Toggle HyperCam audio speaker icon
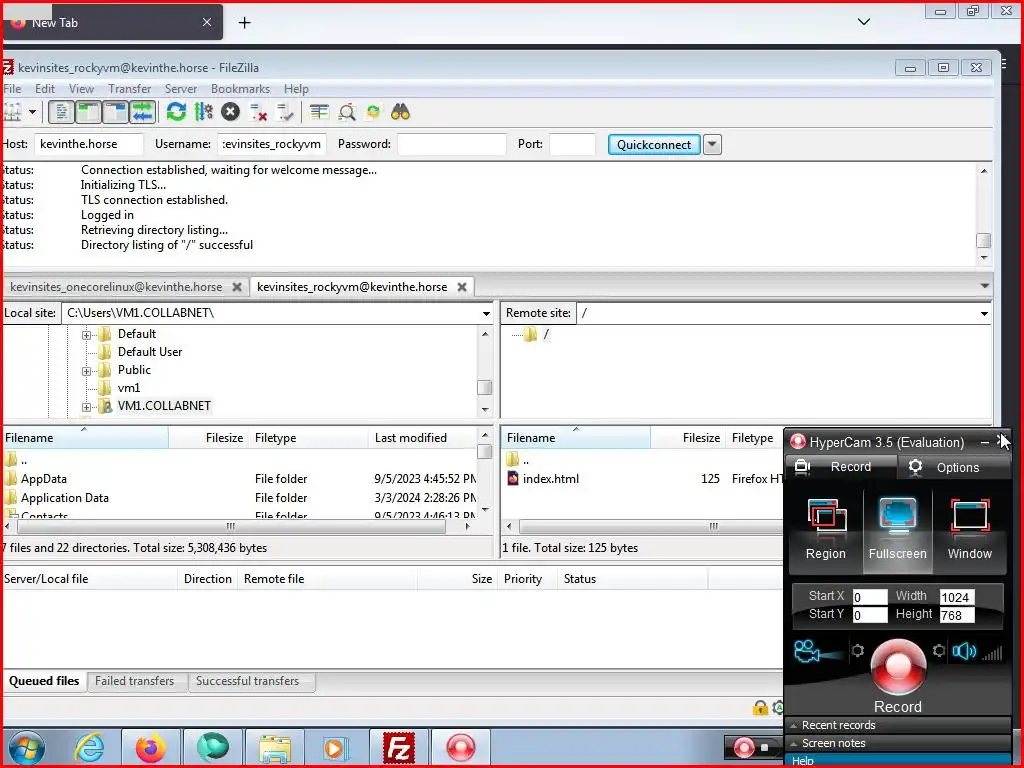Screen dimensions: 1024x768 (963, 651)
